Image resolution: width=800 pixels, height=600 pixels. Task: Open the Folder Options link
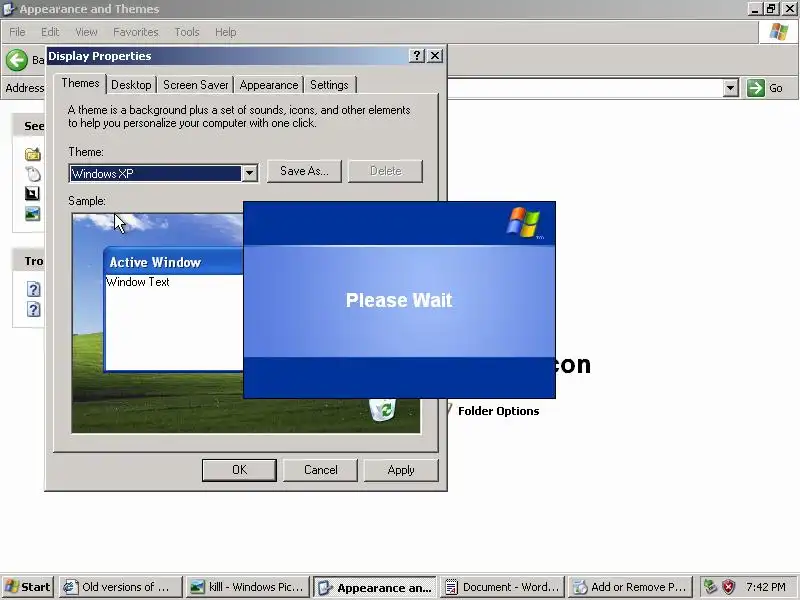[498, 411]
